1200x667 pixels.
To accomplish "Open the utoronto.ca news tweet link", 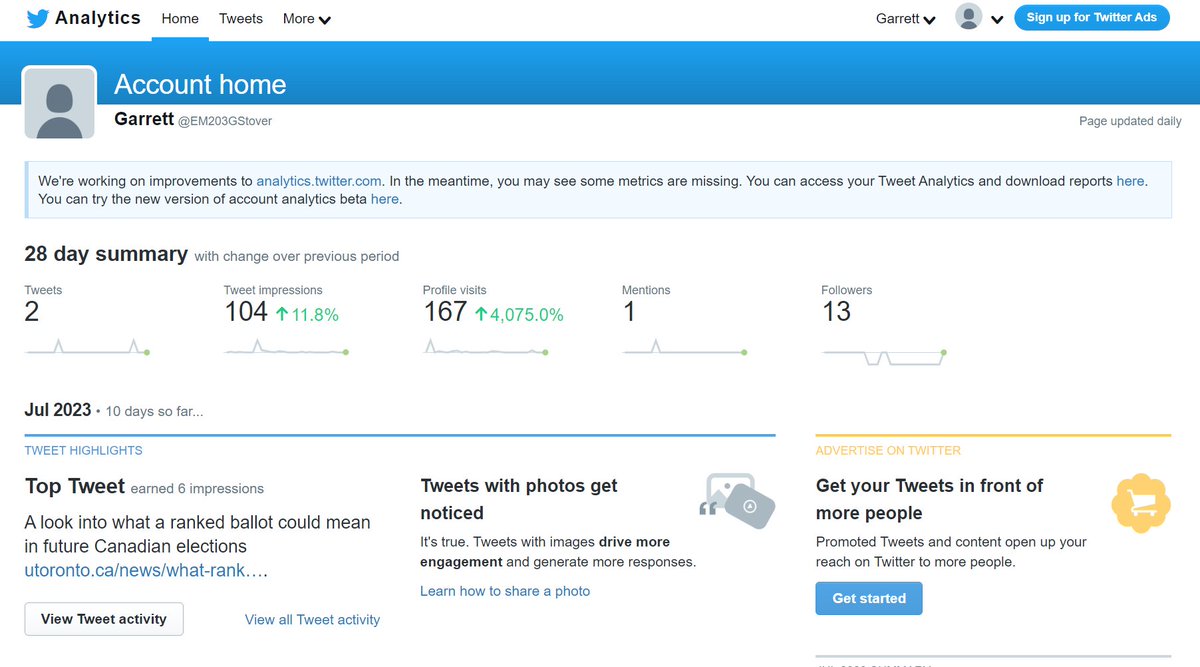I will coord(146,571).
